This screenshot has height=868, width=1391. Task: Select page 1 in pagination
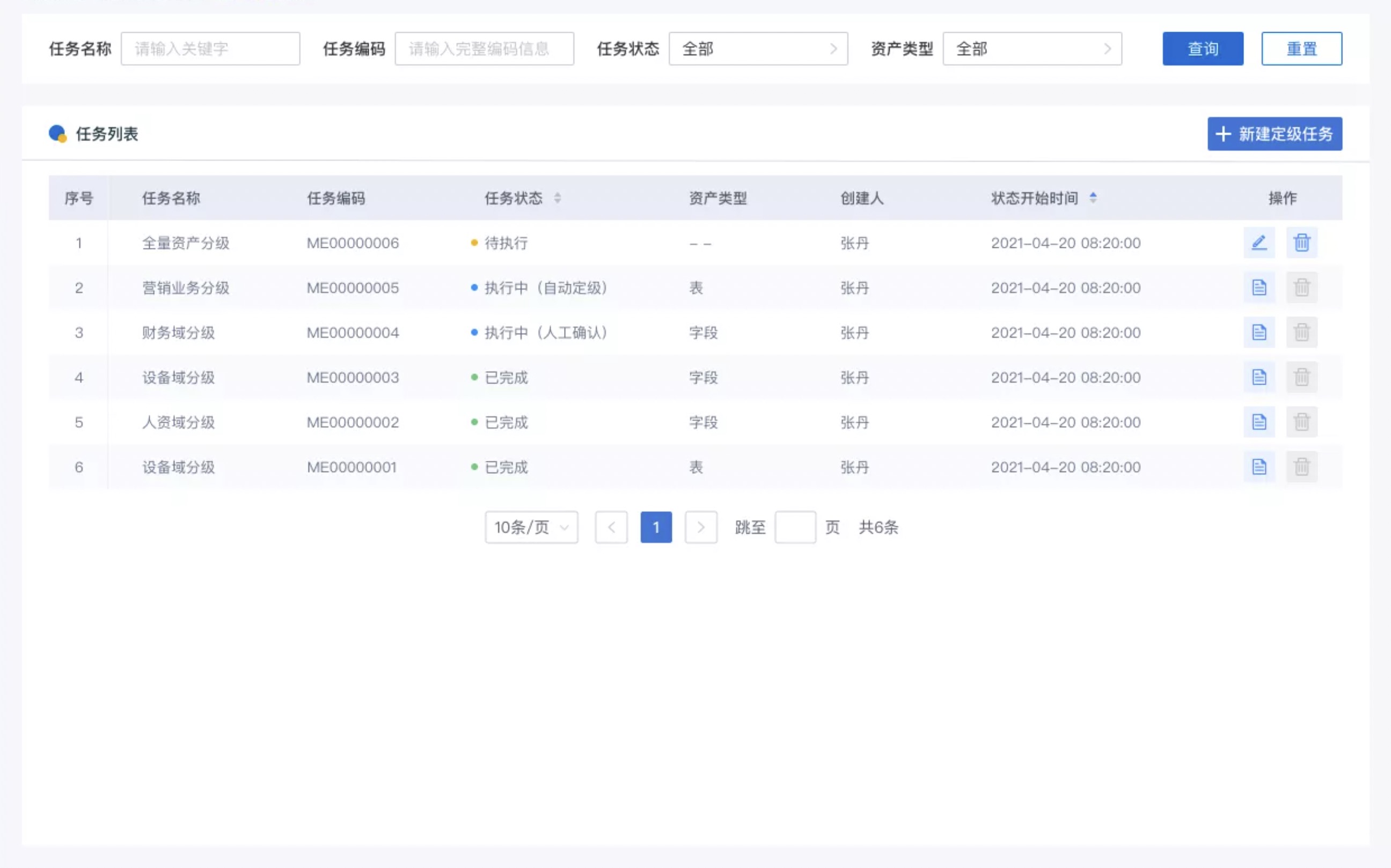[x=656, y=527]
